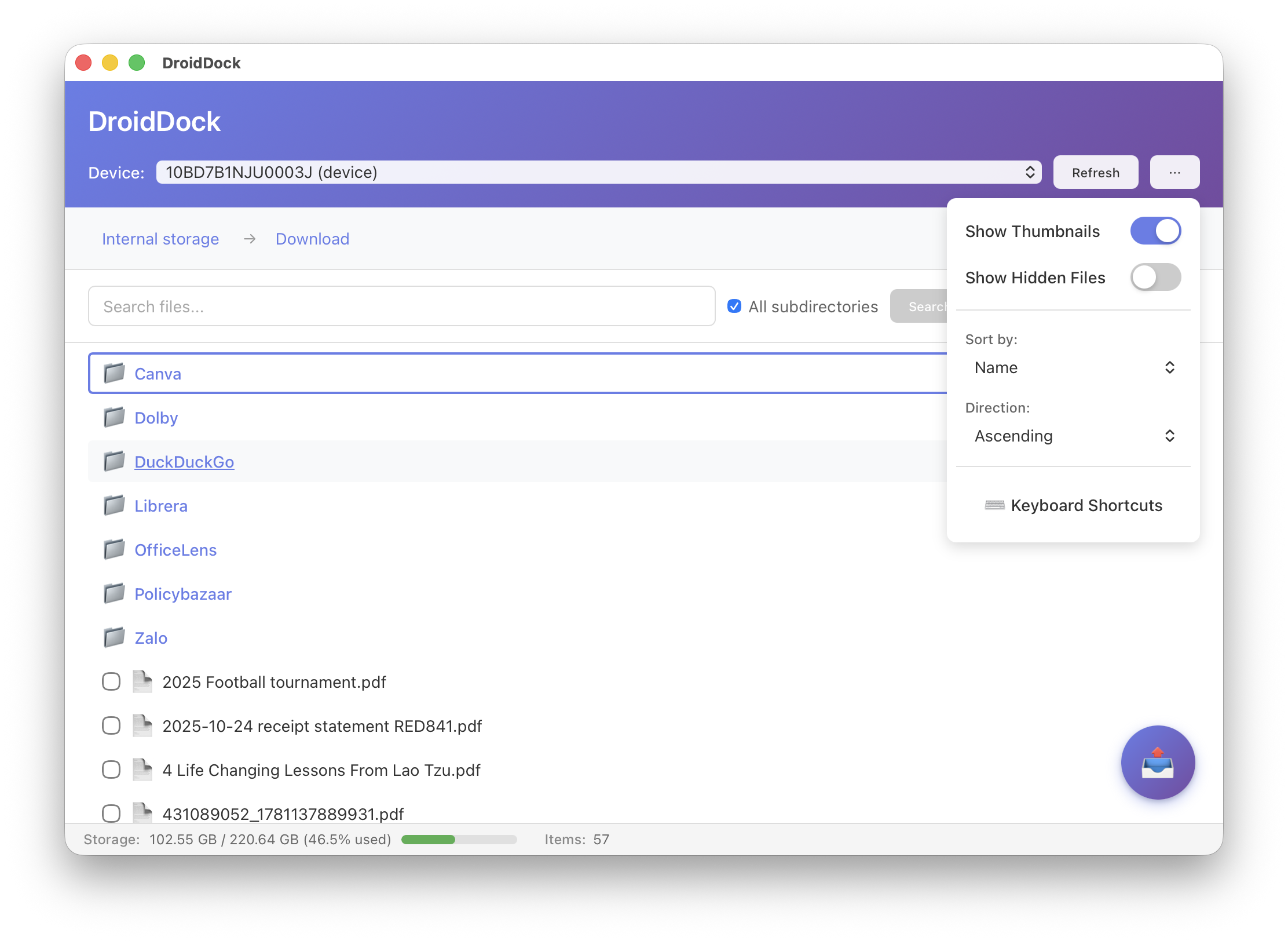This screenshot has width=1288, height=941.
Task: Click the Dolby folder icon
Action: point(114,417)
